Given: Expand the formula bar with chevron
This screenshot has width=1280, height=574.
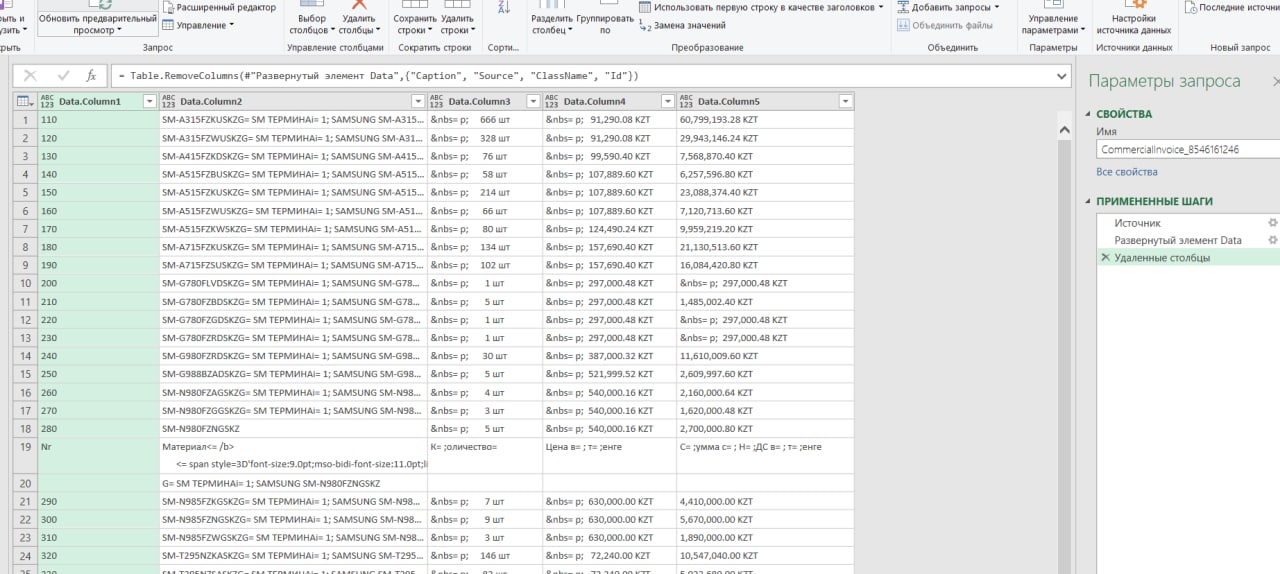Looking at the screenshot, I should [x=1061, y=76].
